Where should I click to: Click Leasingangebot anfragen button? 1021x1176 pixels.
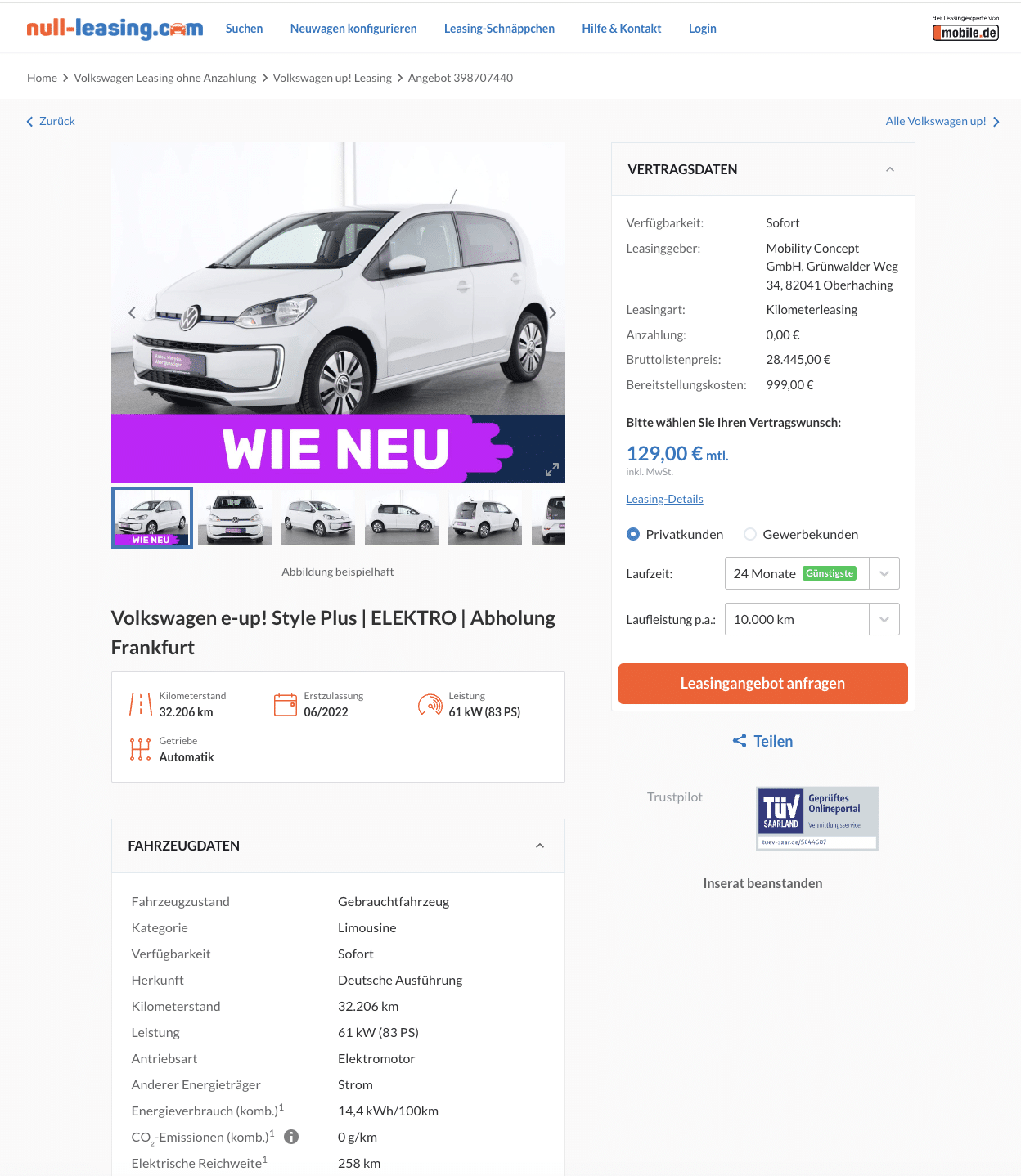(x=762, y=684)
